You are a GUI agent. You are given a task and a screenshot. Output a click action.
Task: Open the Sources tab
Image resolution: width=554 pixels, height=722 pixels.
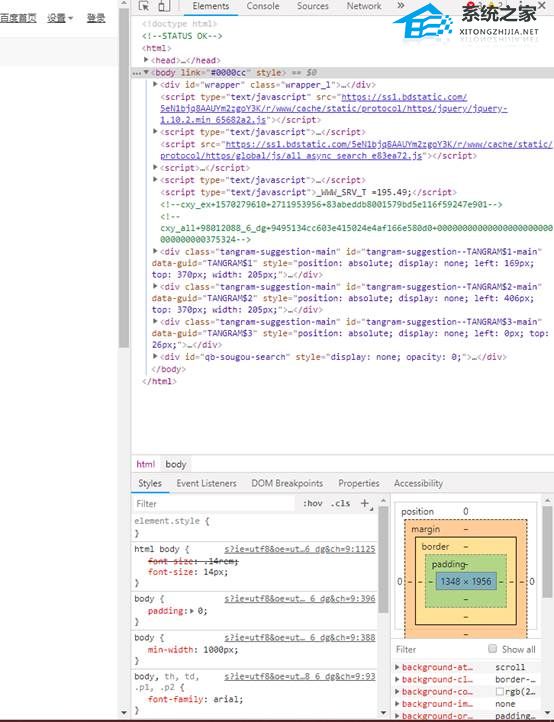313,6
